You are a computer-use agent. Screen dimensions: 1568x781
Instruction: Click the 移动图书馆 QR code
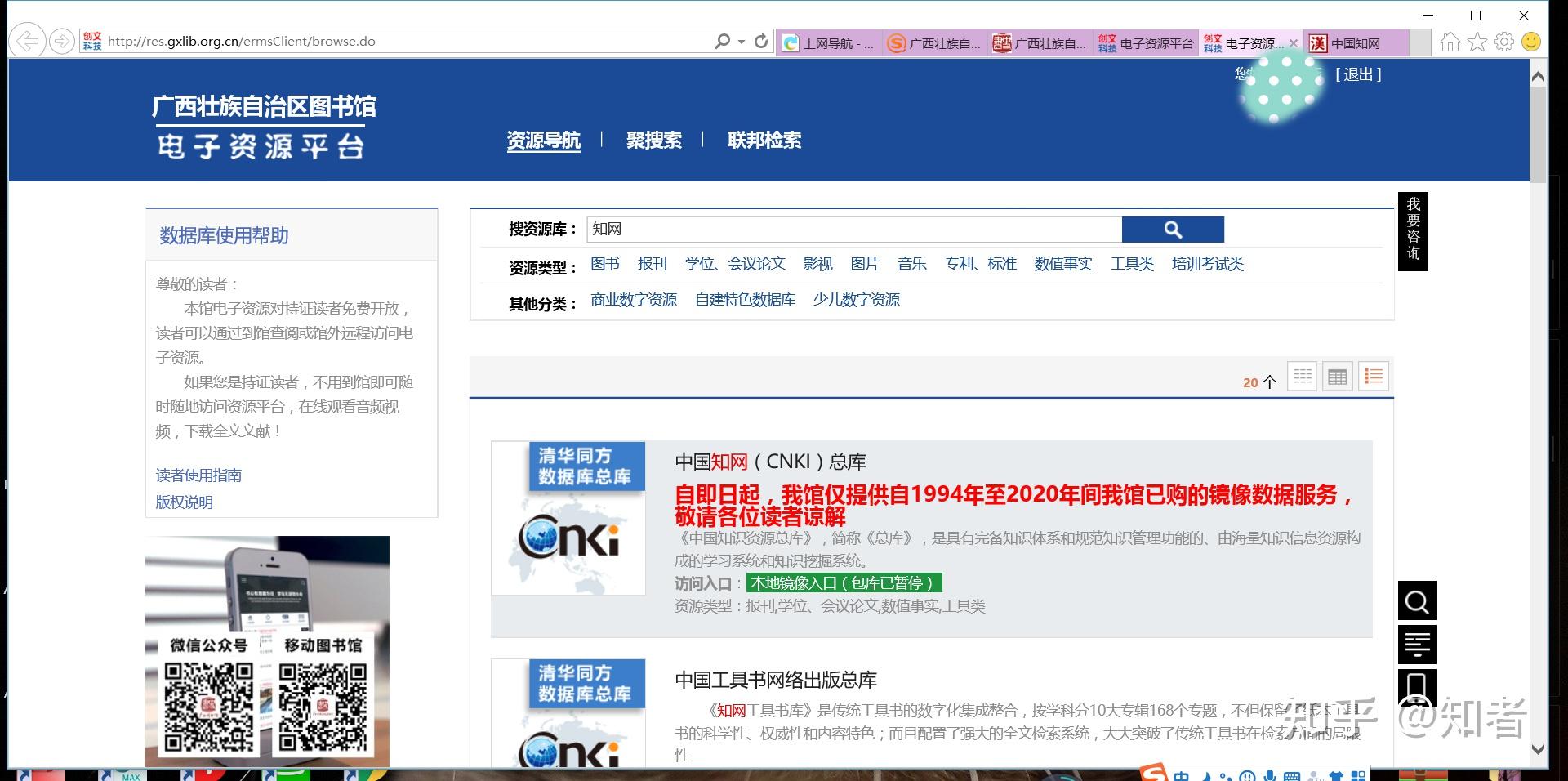[x=323, y=707]
